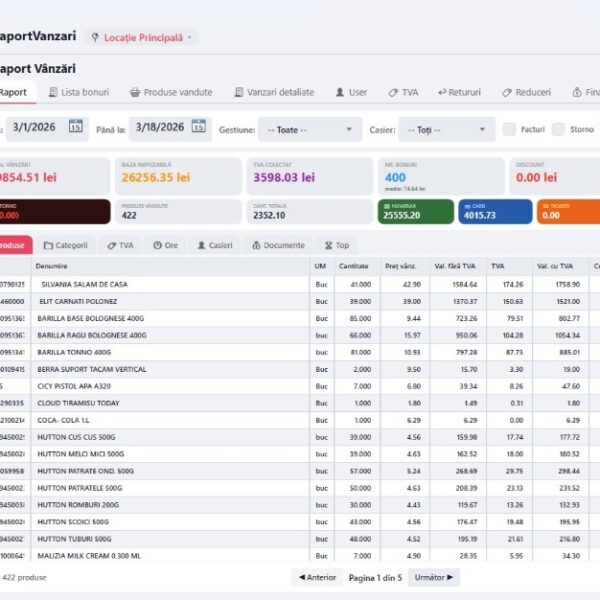The height and width of the screenshot is (600, 600).
Task: Select the ELIT CARNATI POLONEZ row
Action: pyautogui.click(x=300, y=301)
